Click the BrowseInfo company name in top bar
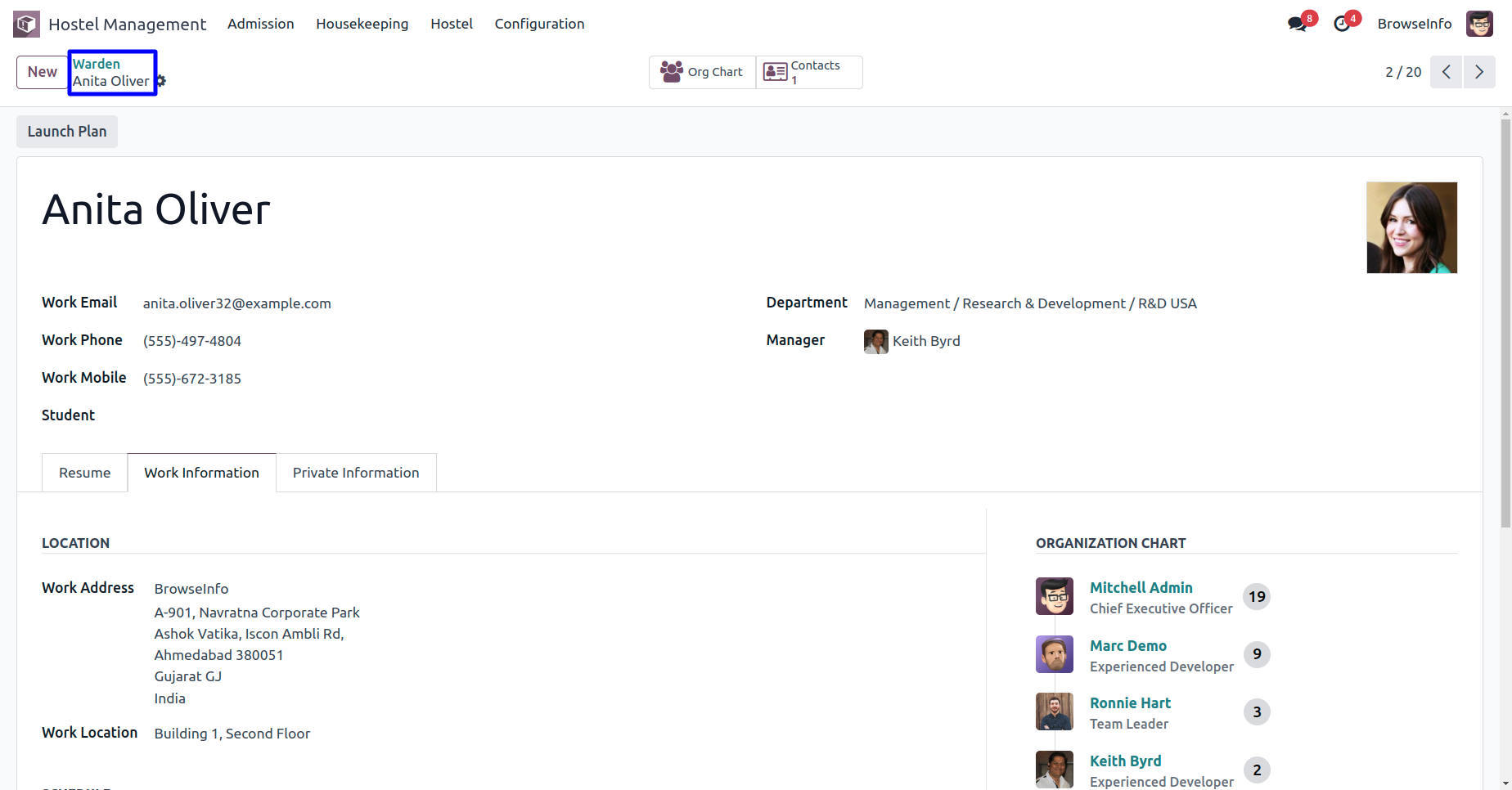 [1415, 24]
